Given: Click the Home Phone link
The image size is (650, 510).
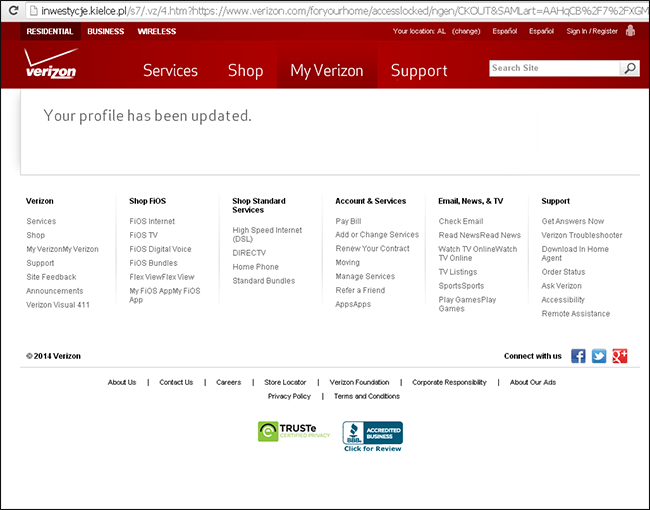Looking at the screenshot, I should click(255, 267).
